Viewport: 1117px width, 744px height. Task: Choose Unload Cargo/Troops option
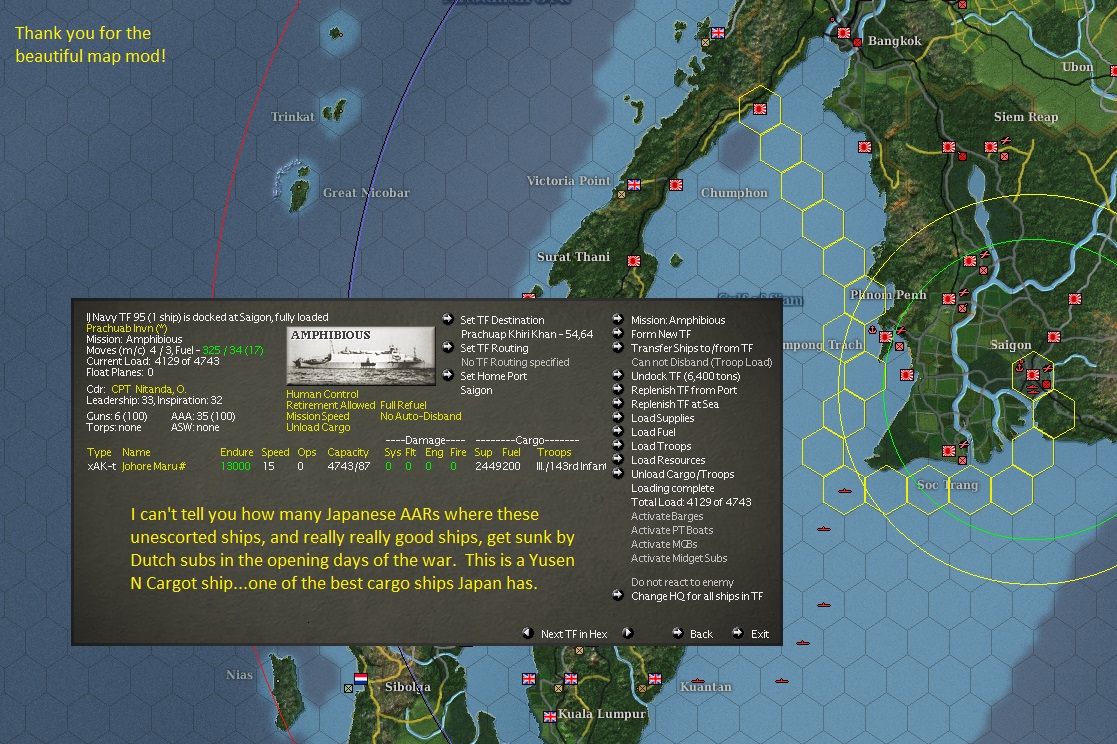coord(682,474)
